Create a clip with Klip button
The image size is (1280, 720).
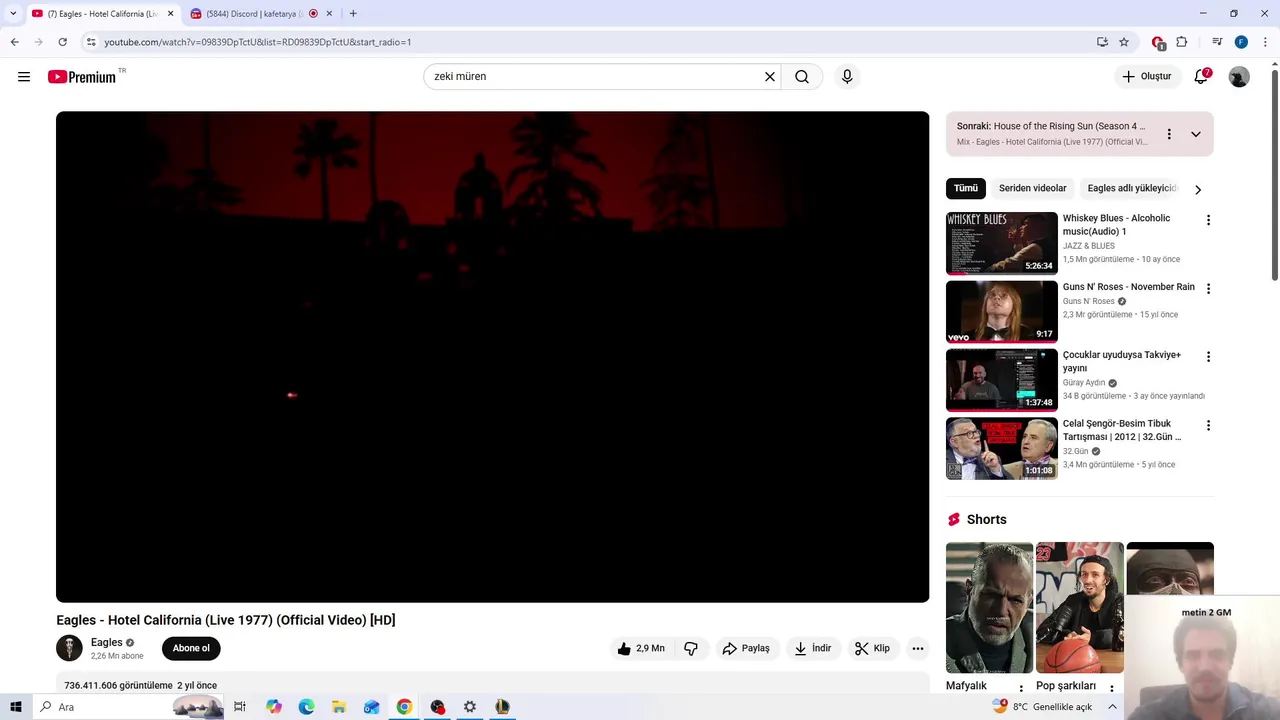tap(872, 648)
